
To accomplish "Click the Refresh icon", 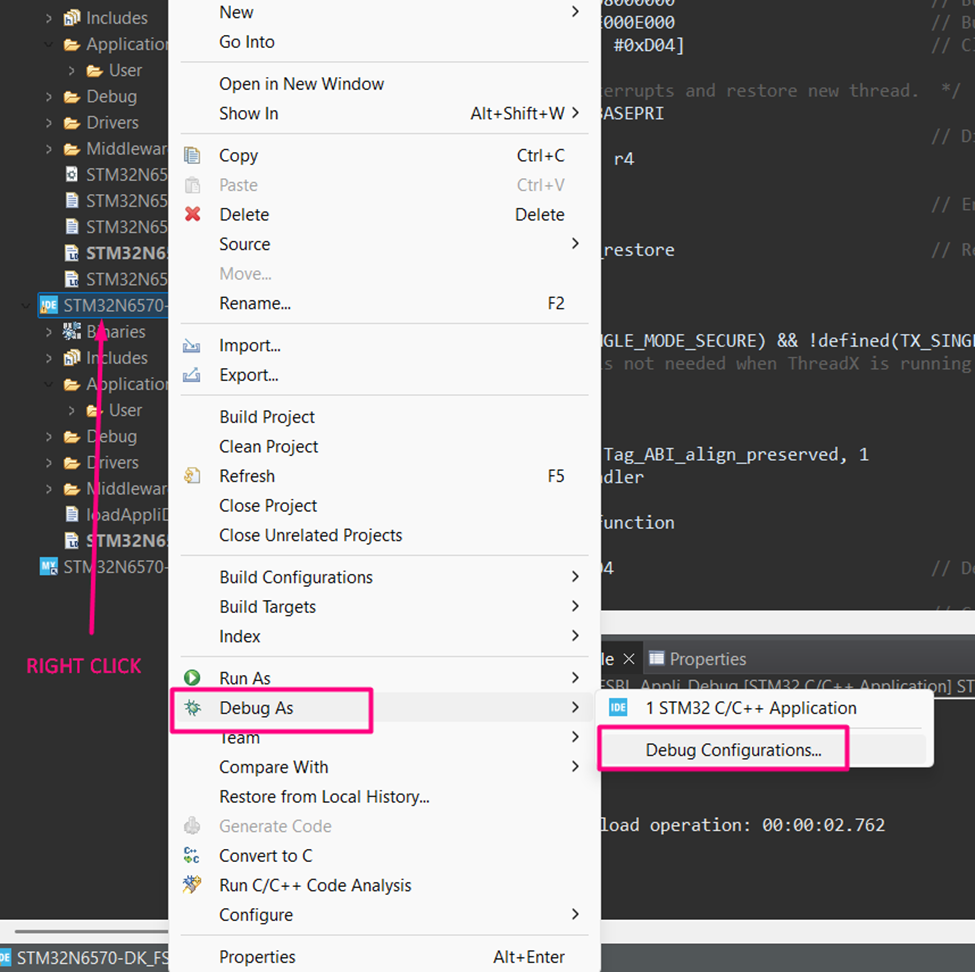I will (192, 476).
